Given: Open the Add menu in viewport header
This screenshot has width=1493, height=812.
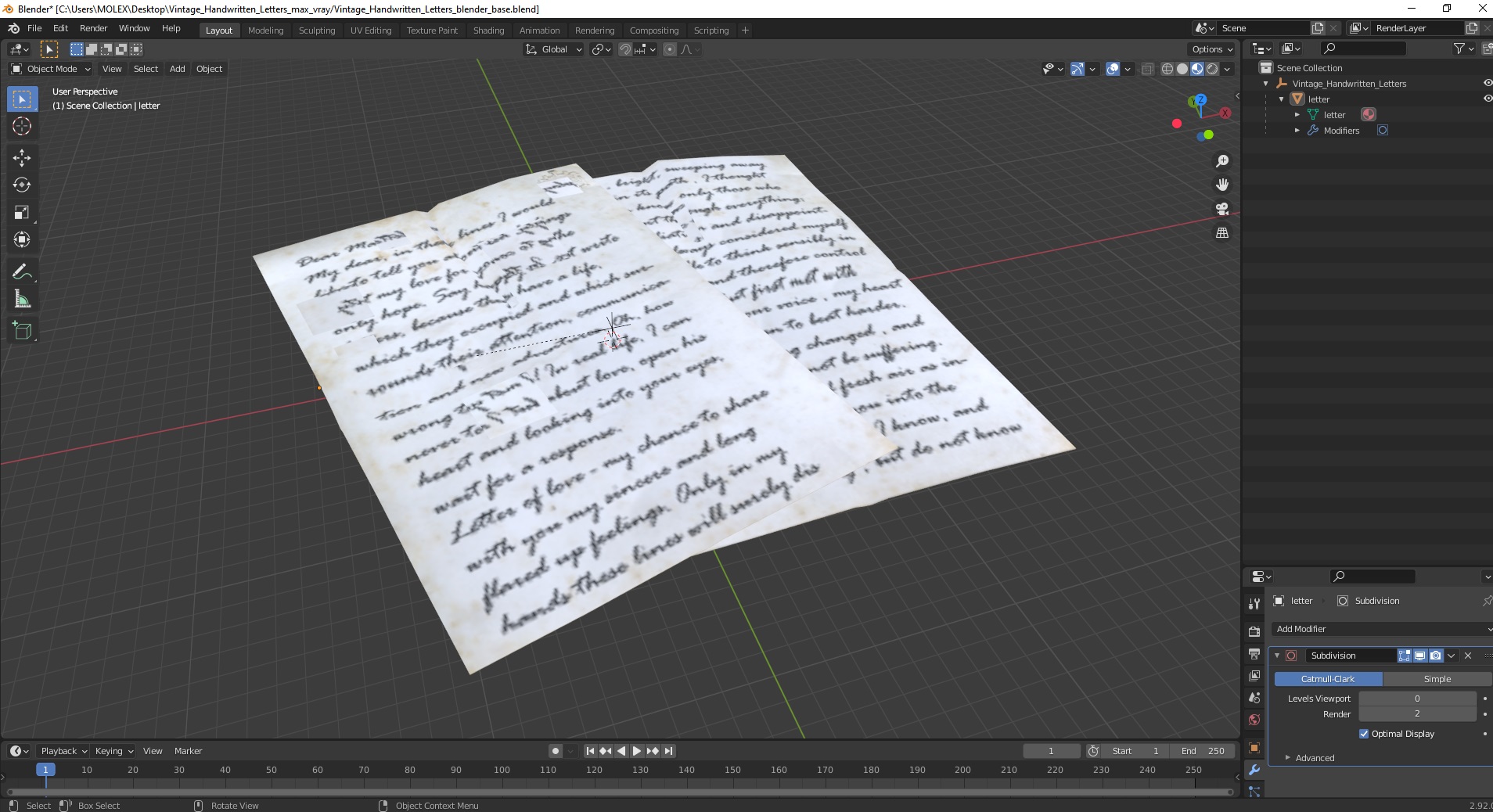Looking at the screenshot, I should (178, 69).
